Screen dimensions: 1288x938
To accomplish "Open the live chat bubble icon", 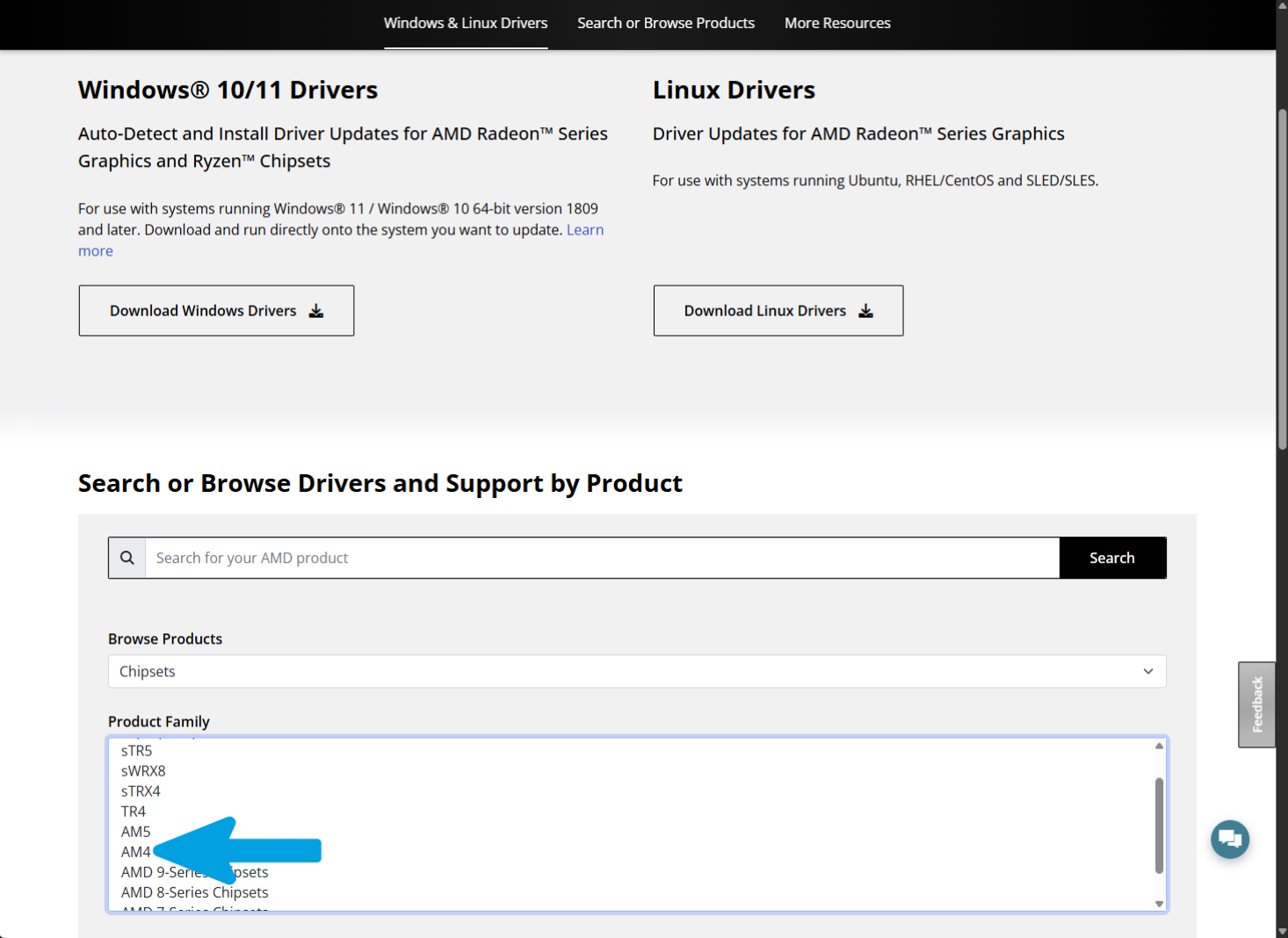I will 1229,840.
